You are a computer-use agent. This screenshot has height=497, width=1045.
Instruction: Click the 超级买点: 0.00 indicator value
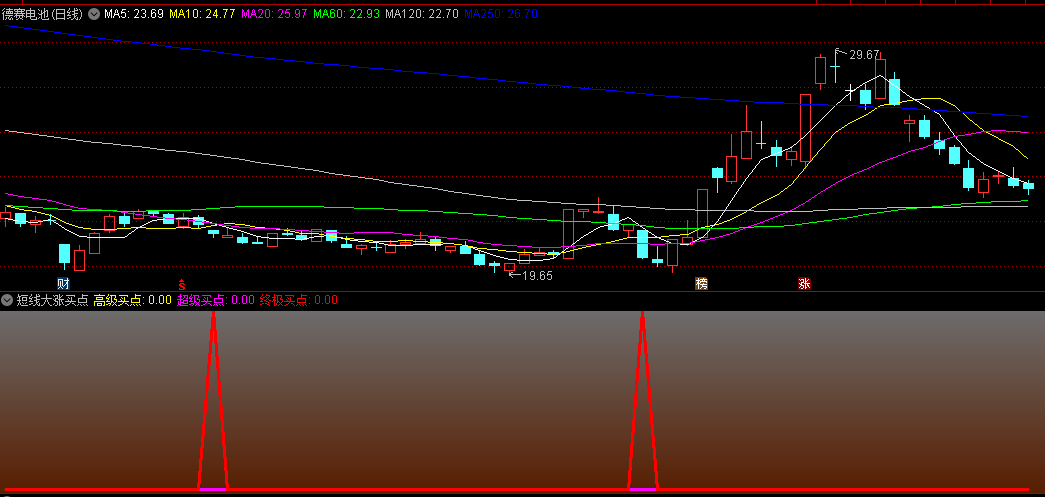point(215,300)
